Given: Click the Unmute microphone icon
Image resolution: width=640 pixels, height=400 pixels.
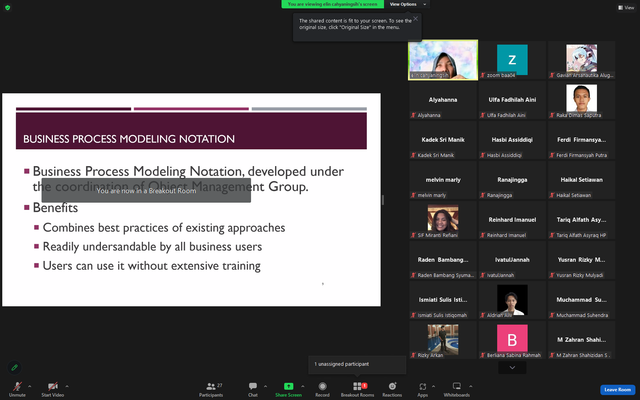Looking at the screenshot, I should click(x=17, y=386).
